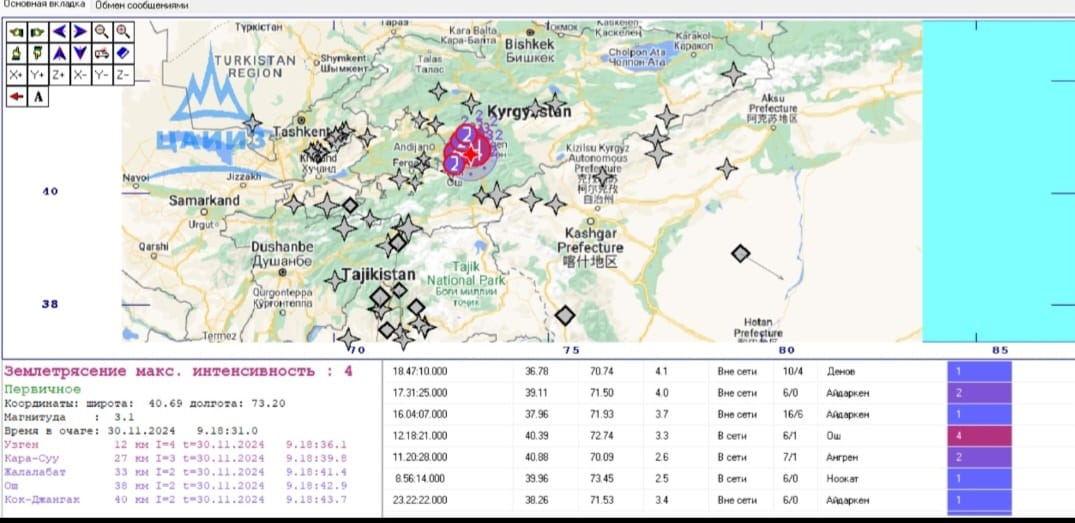Click the ambulance vehicle icon

click(101, 53)
